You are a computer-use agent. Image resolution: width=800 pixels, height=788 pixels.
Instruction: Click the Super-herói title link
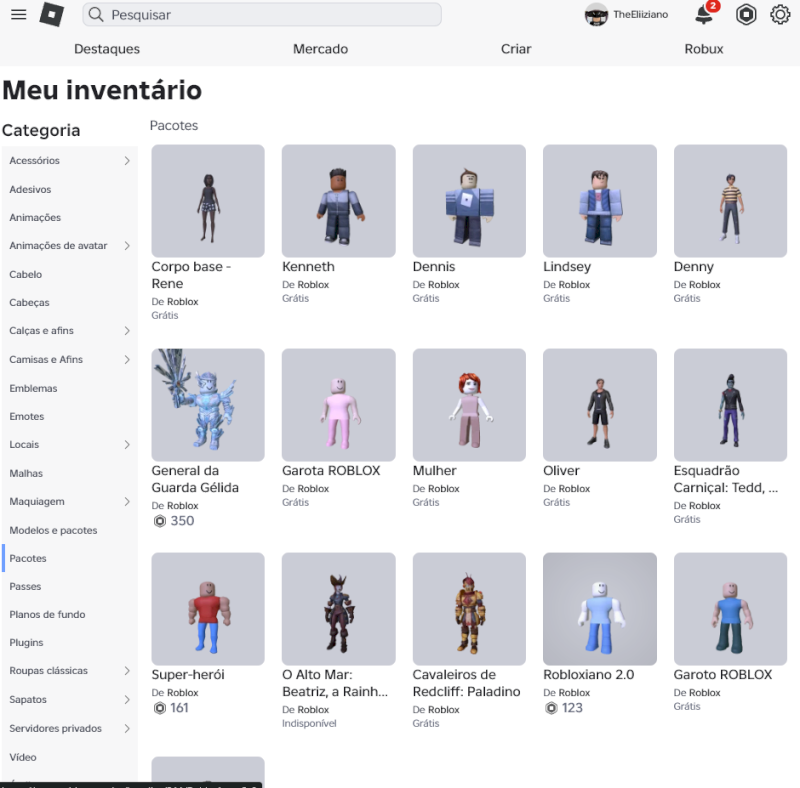188,675
